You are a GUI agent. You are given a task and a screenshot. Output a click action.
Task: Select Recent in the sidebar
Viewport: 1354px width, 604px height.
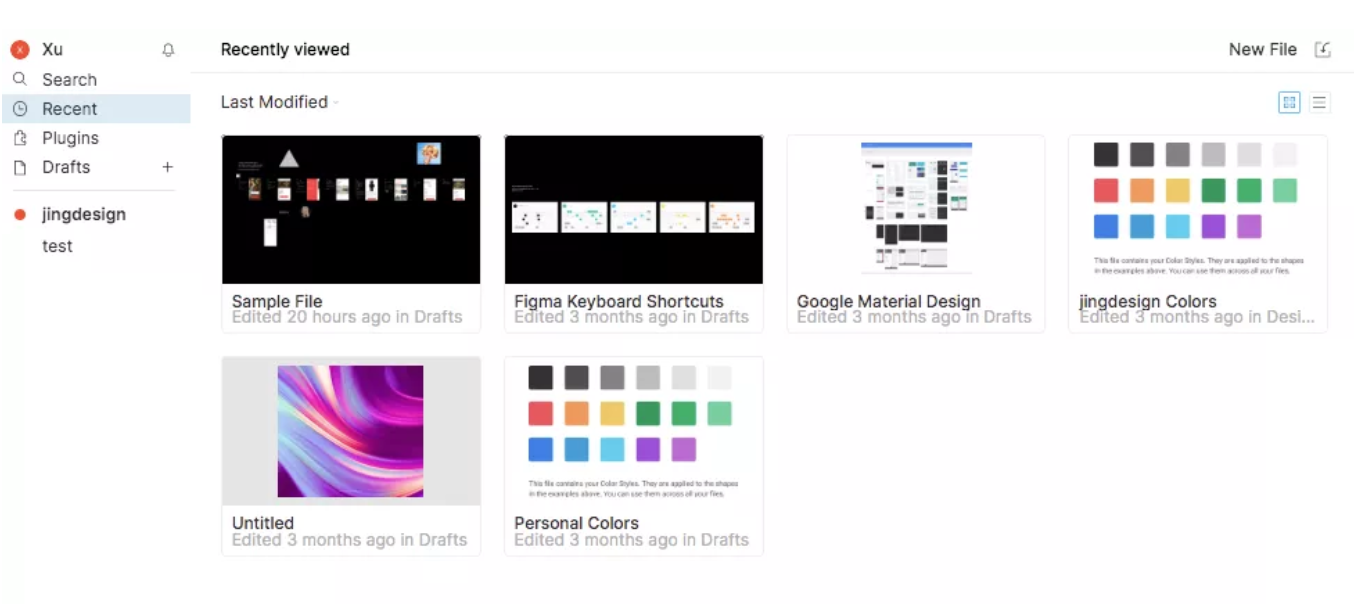coord(96,109)
